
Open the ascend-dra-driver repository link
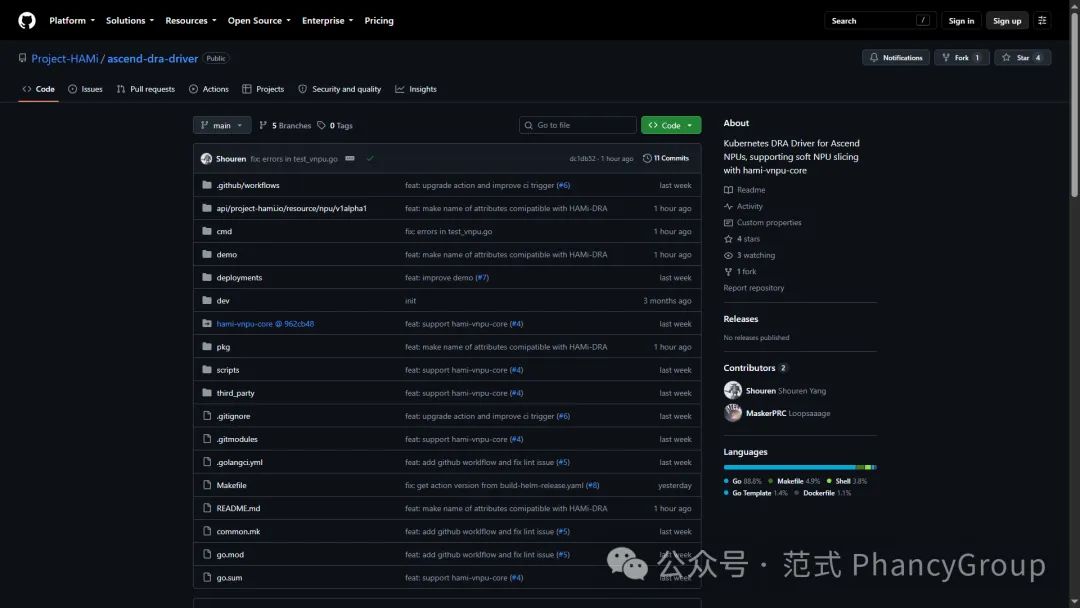point(152,59)
